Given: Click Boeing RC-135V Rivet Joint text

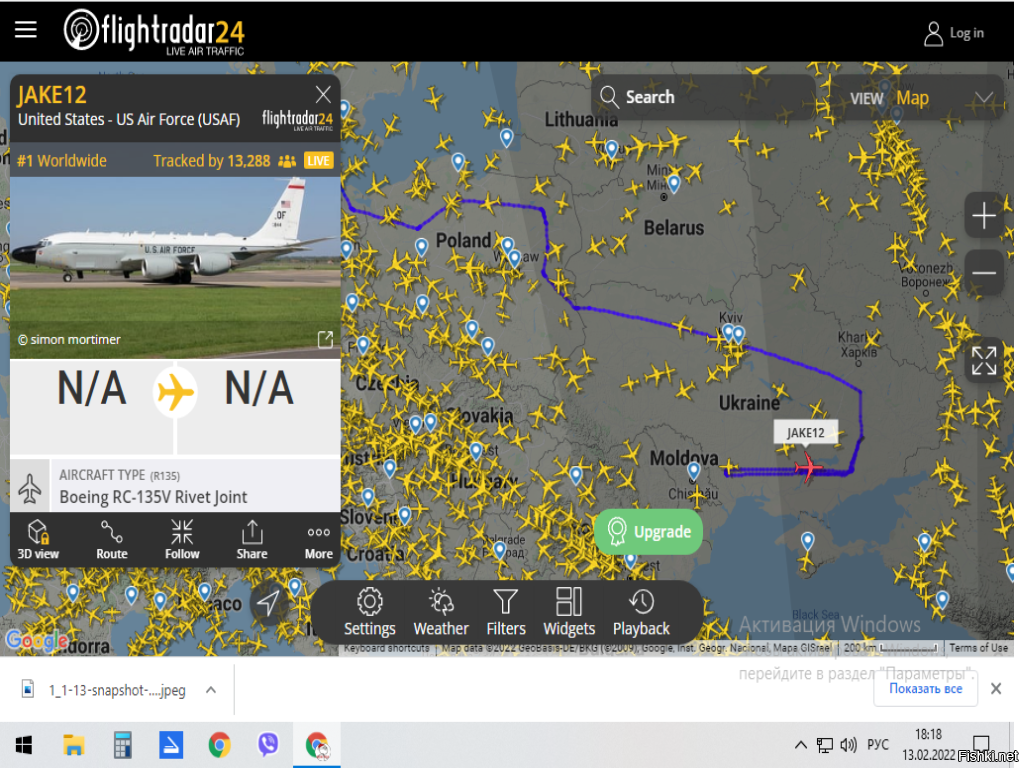Looking at the screenshot, I should click(153, 498).
